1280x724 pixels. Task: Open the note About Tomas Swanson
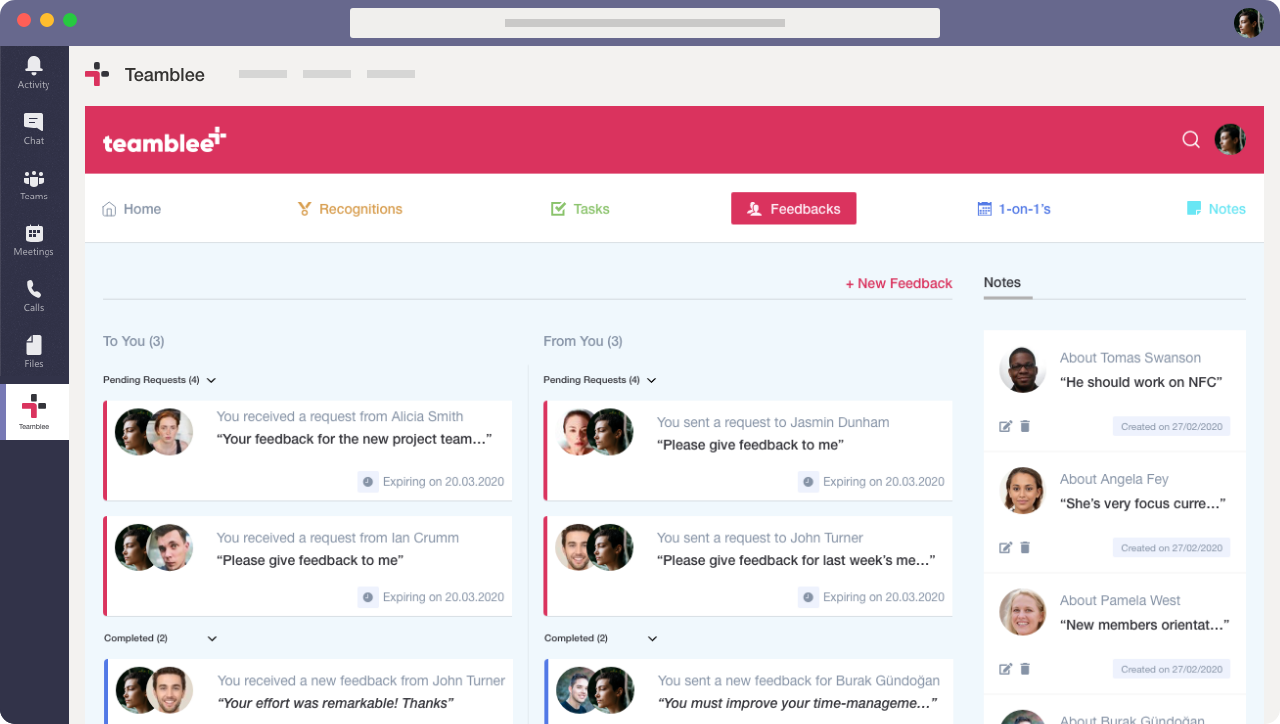[x=1115, y=391]
